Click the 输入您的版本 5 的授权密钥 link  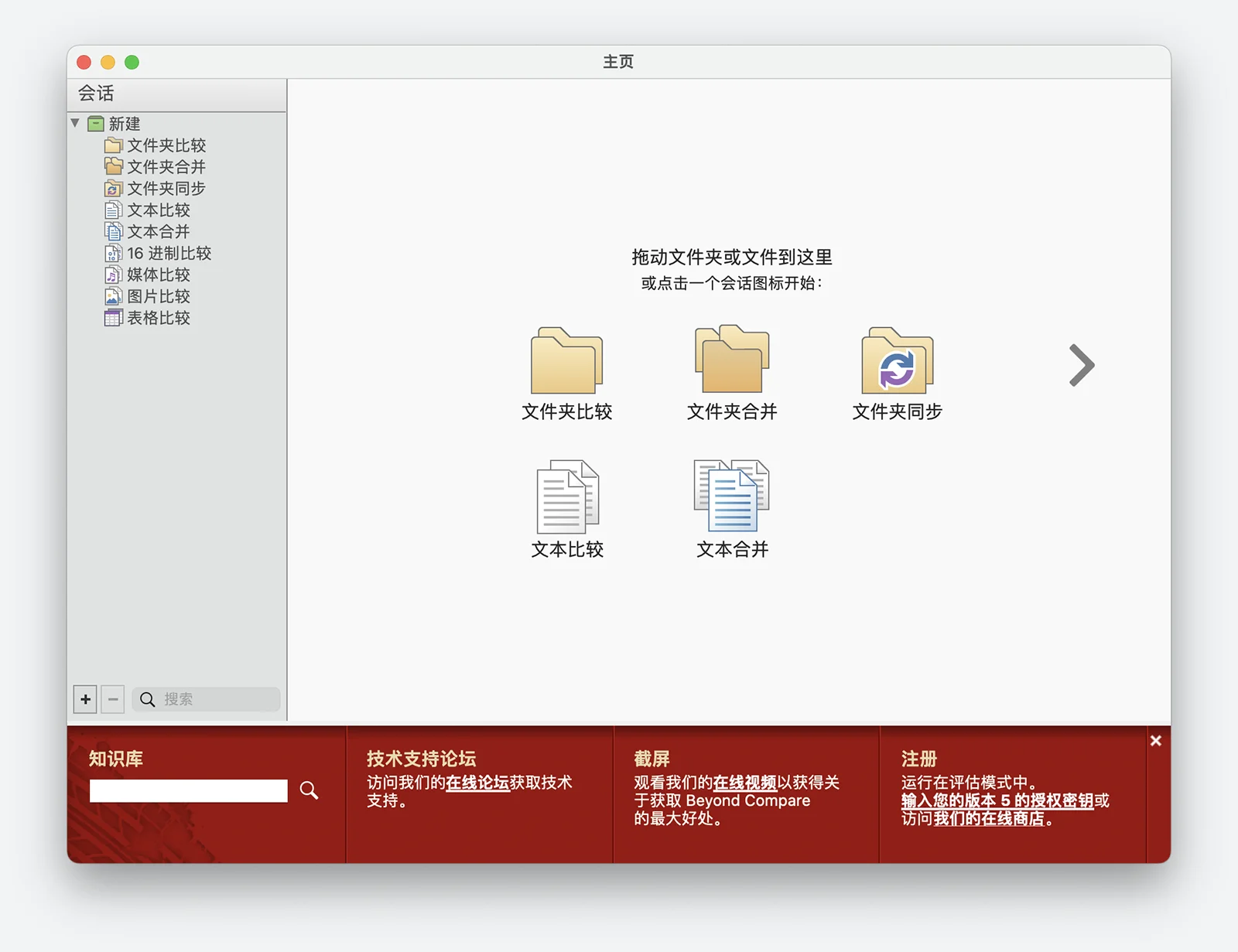pos(997,800)
